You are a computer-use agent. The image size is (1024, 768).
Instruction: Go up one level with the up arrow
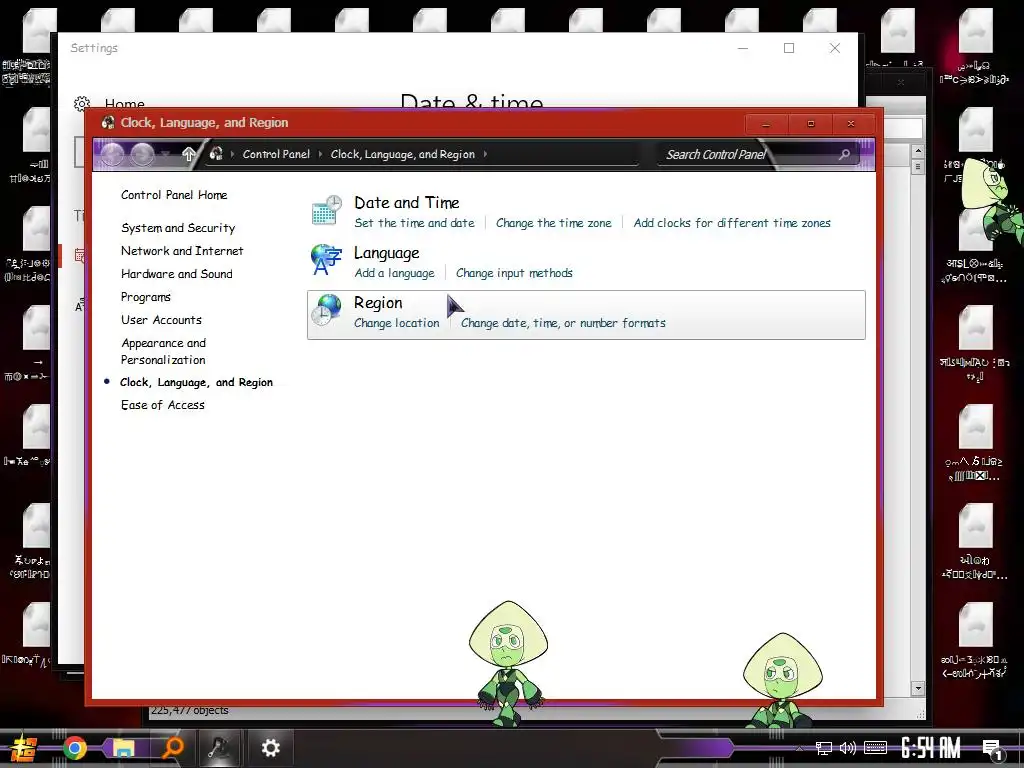click(189, 154)
